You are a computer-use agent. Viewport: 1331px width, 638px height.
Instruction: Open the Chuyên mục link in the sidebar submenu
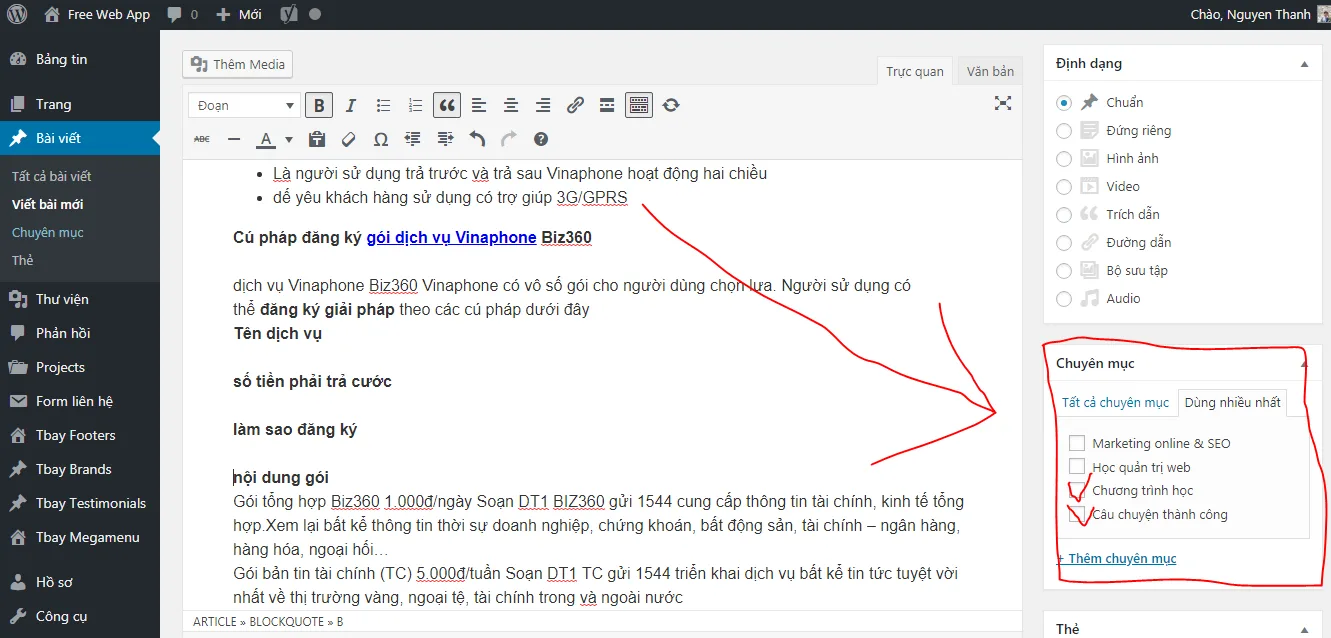point(48,232)
